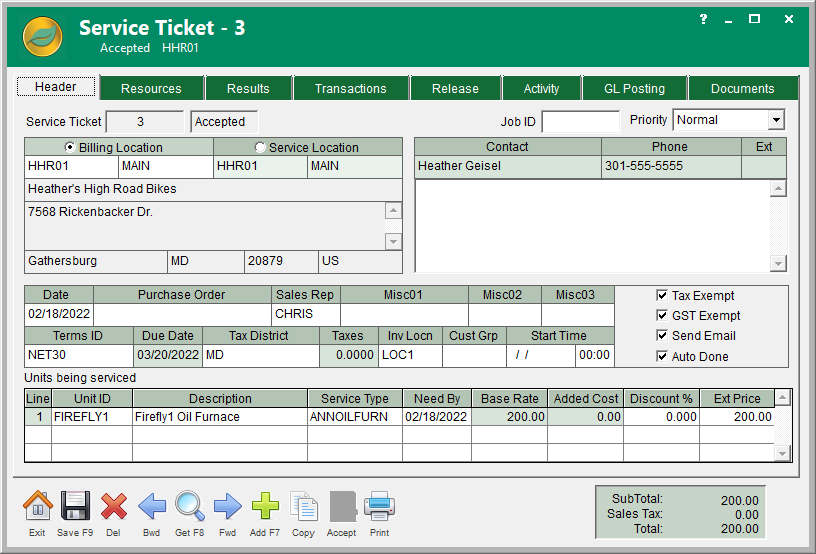Click the zip code 20879 field
The width and height of the screenshot is (816, 554).
(281, 261)
